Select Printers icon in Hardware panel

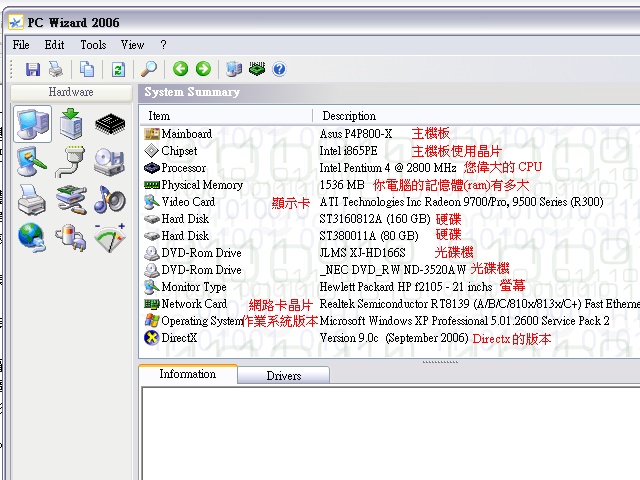[32, 200]
